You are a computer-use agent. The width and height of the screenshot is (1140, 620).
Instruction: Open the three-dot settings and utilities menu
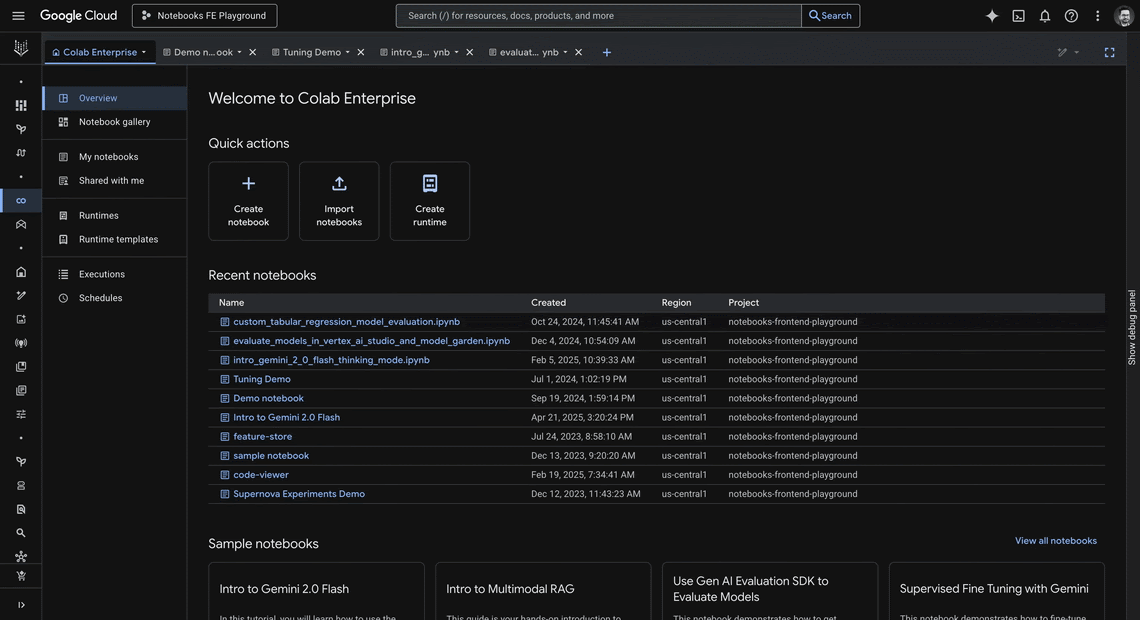tap(1098, 15)
